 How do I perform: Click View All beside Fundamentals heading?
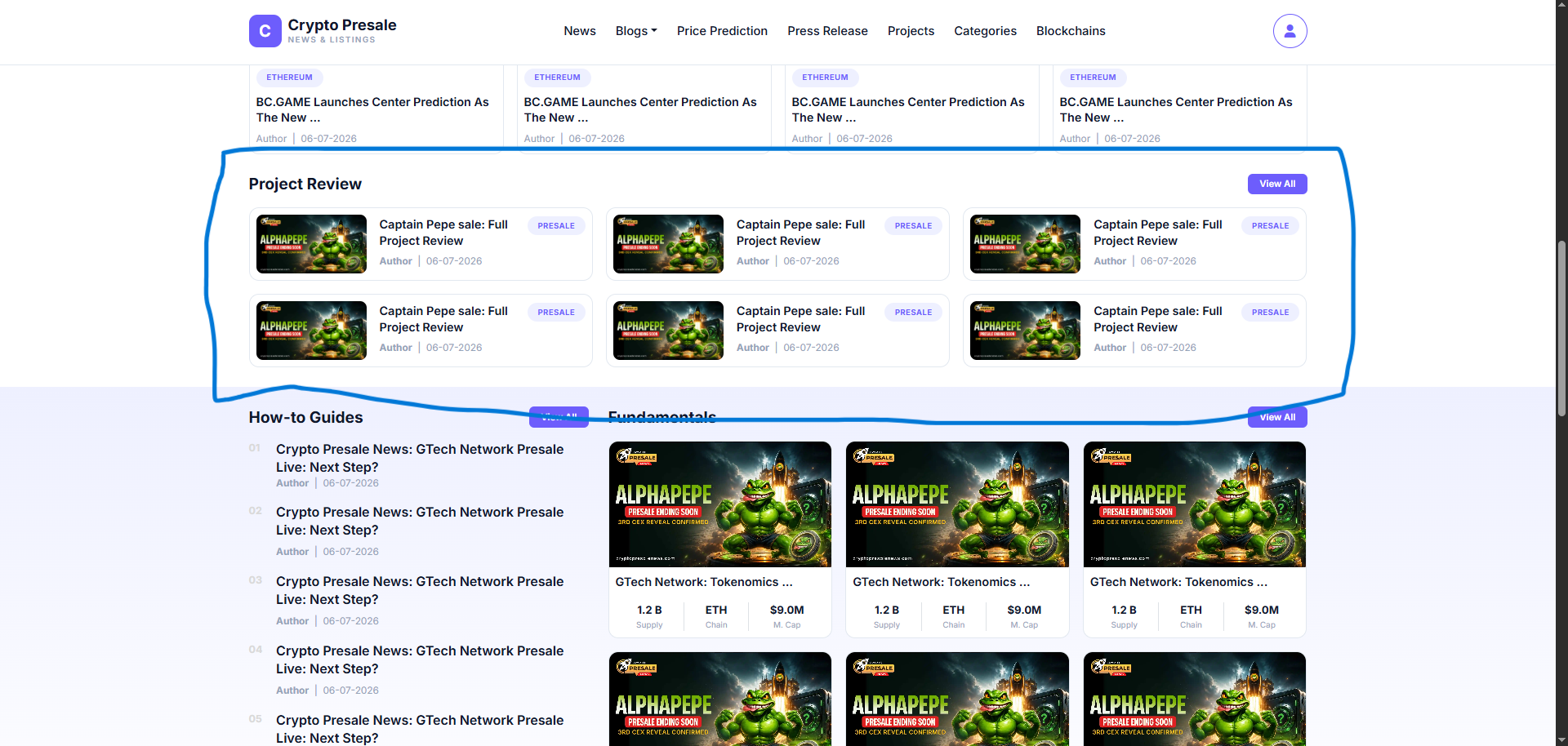(x=1277, y=417)
